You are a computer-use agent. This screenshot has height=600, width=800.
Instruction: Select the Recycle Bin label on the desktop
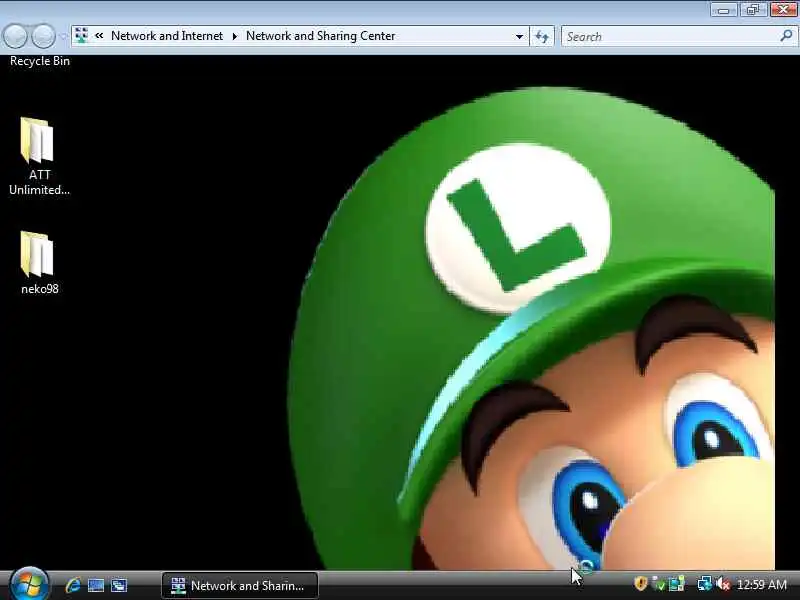(40, 61)
